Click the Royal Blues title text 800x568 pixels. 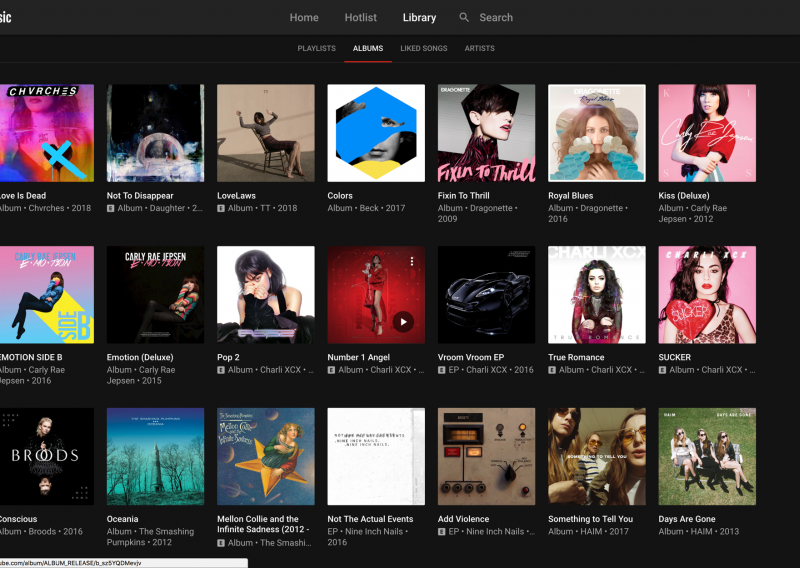[x=570, y=195]
